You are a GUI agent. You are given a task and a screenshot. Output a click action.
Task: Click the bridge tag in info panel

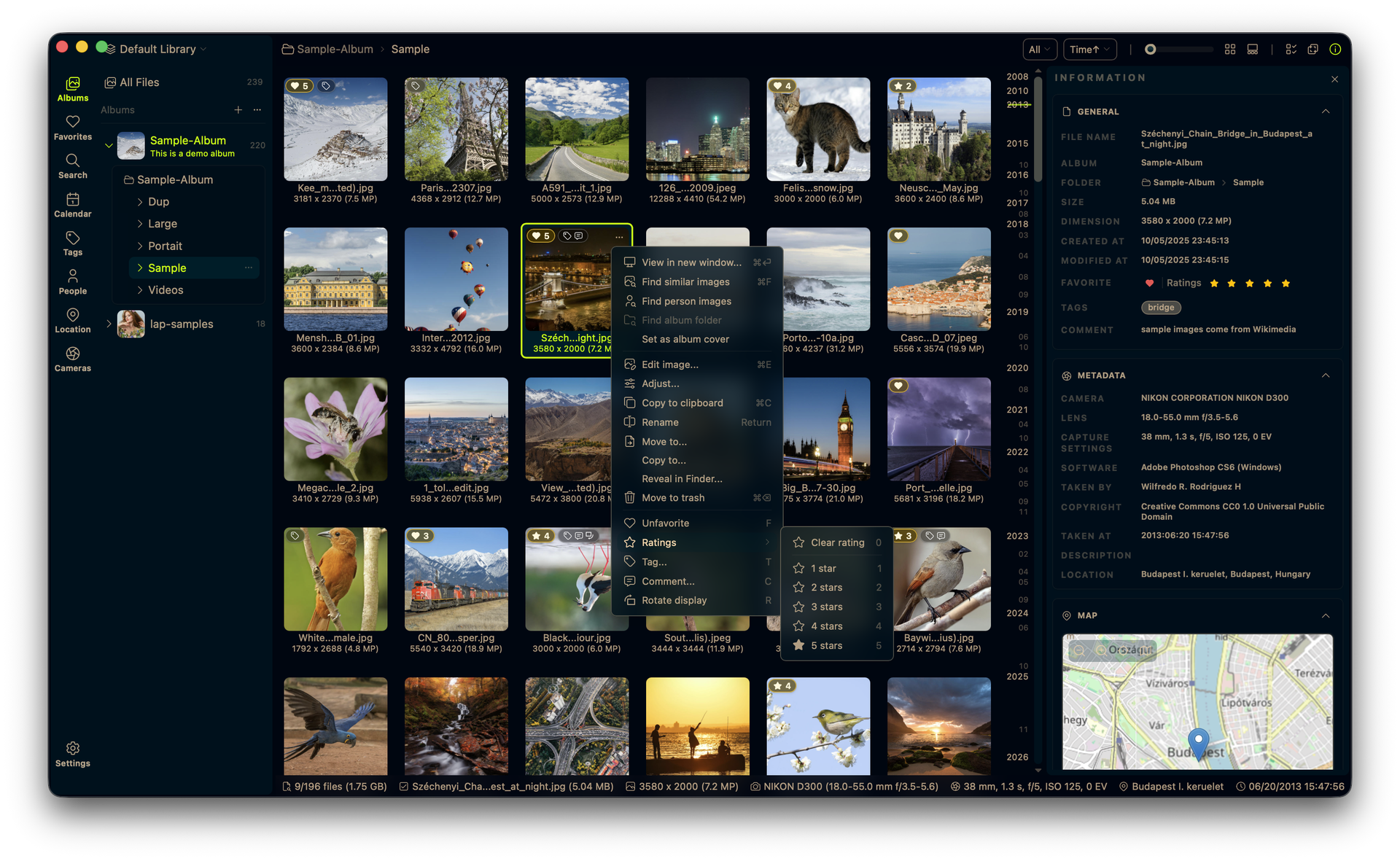[x=1161, y=307]
